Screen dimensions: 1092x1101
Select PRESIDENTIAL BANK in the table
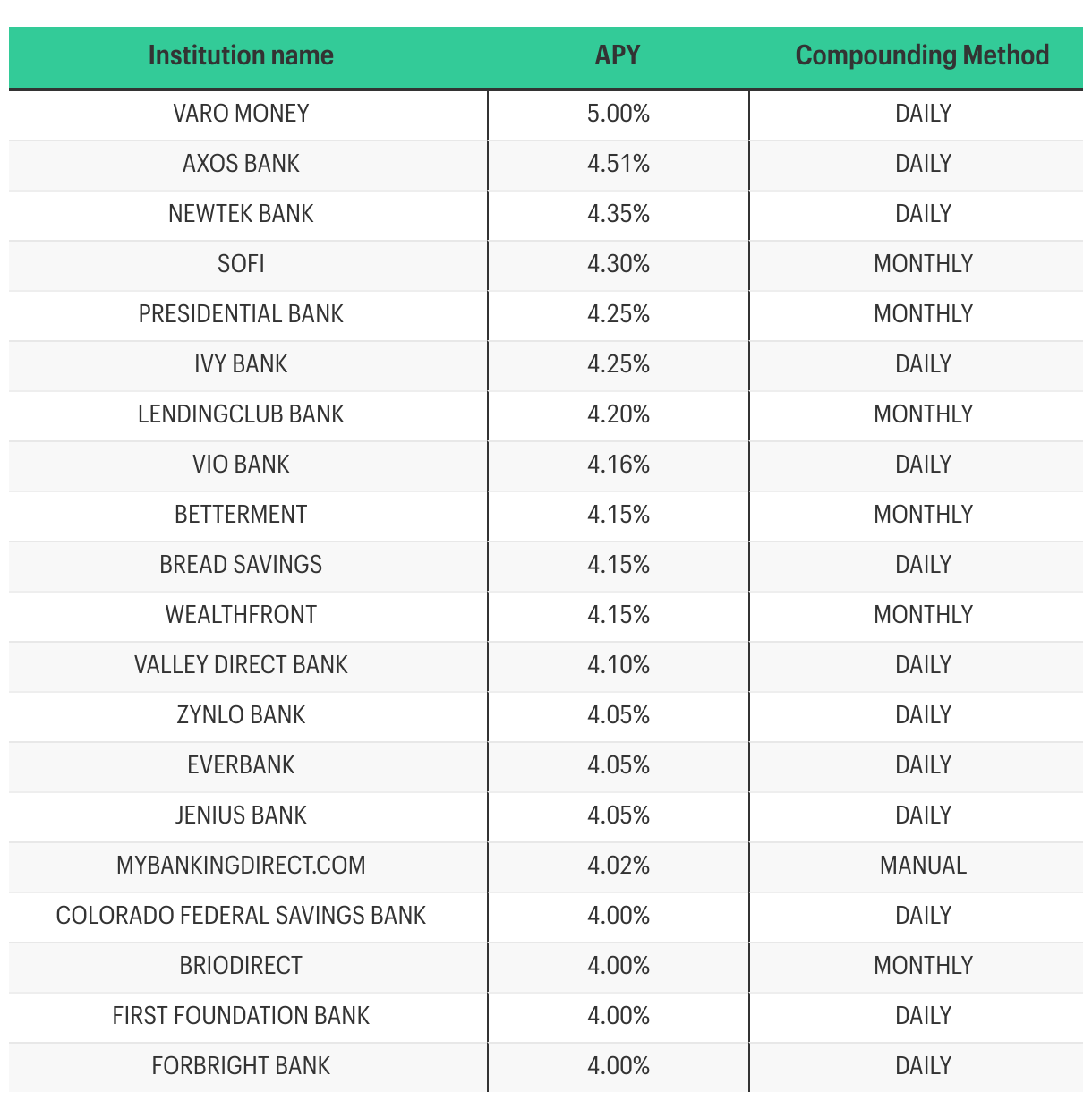[x=241, y=314]
